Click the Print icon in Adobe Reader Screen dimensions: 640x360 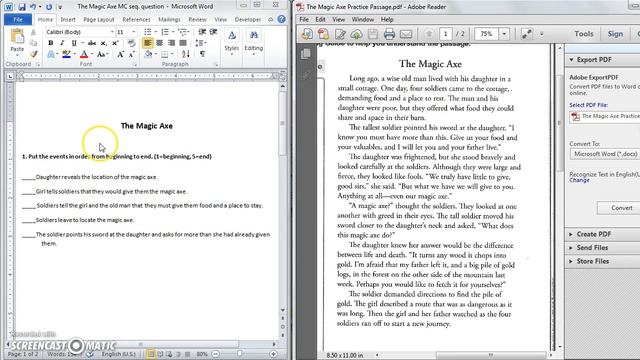click(389, 34)
